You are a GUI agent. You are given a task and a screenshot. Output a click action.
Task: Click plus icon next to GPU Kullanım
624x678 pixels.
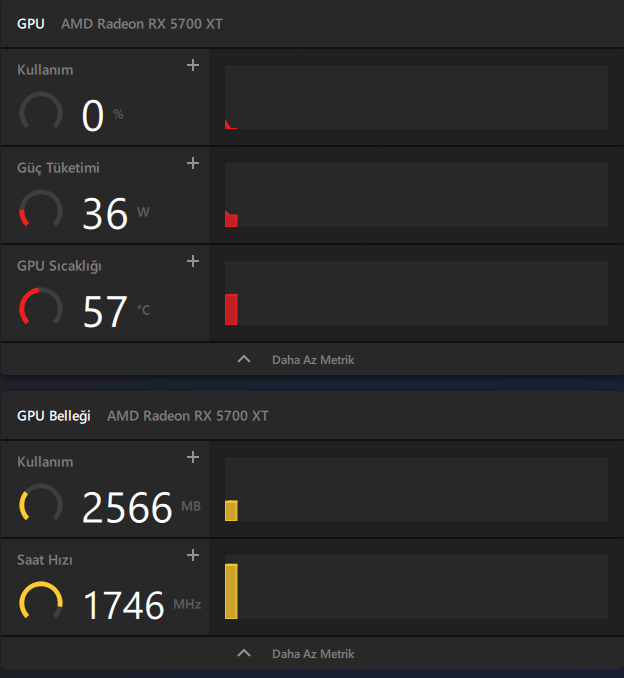[193, 66]
